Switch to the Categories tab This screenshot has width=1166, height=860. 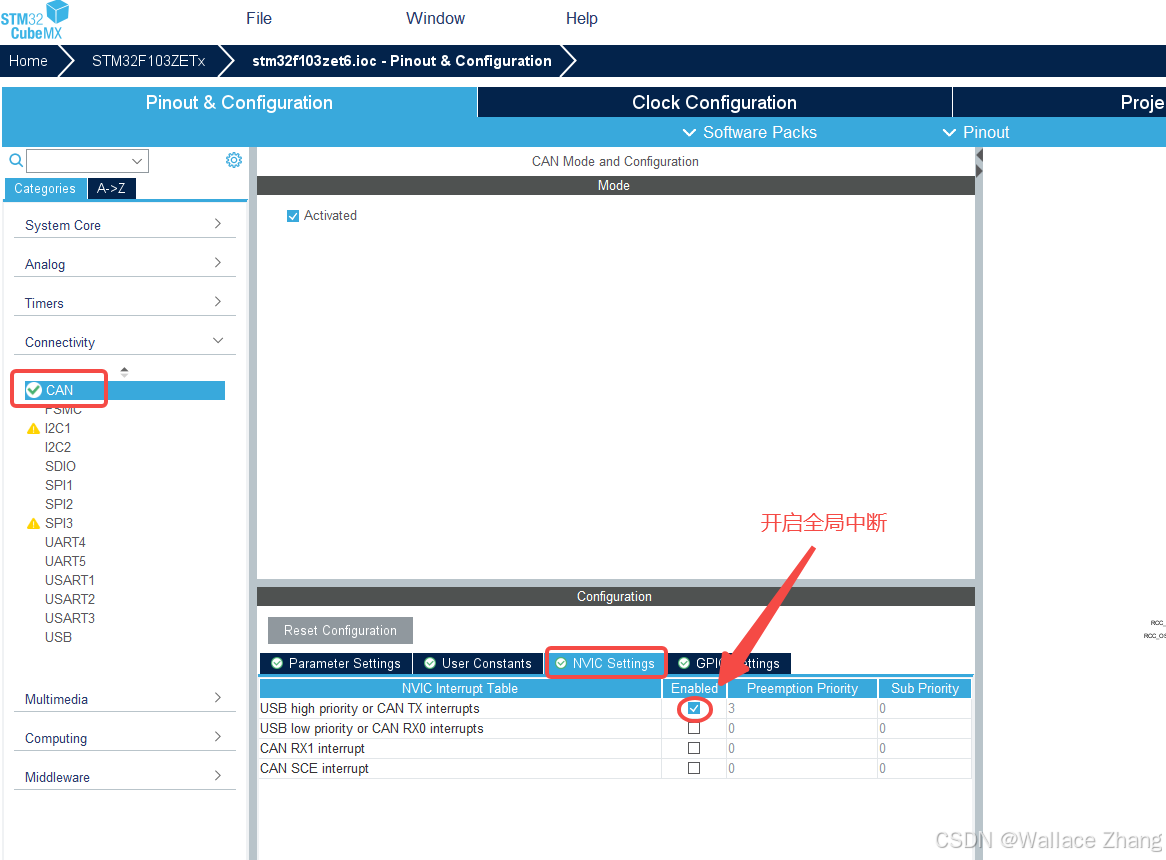coord(45,189)
